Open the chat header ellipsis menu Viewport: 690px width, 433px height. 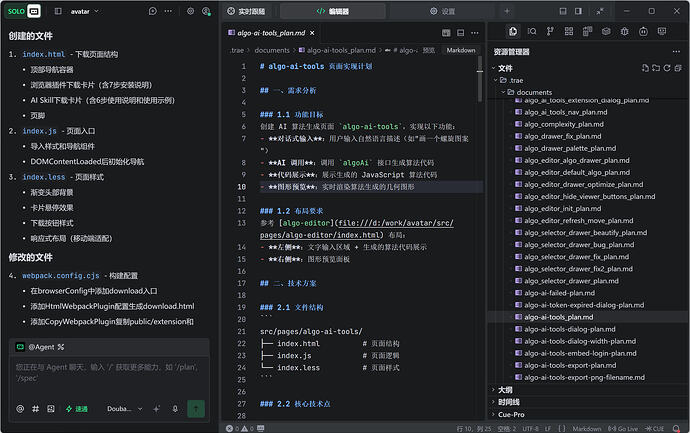coord(169,11)
